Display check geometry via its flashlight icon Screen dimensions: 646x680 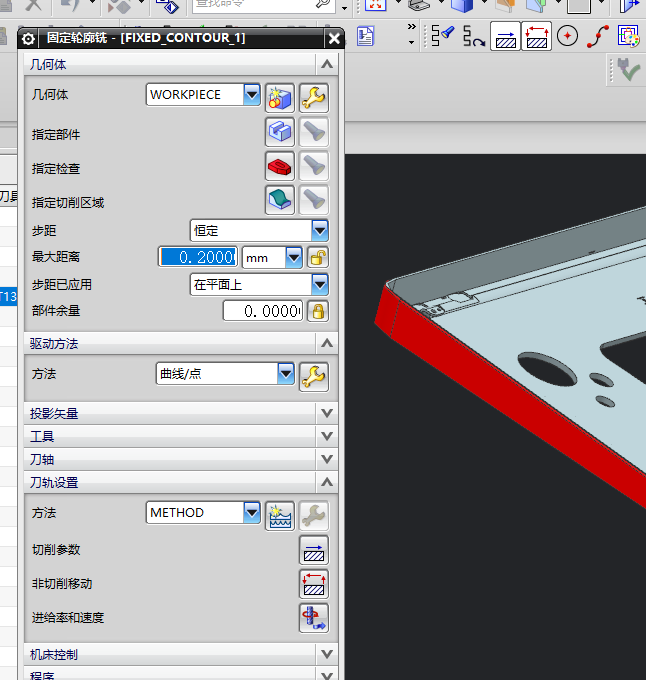coord(313,166)
